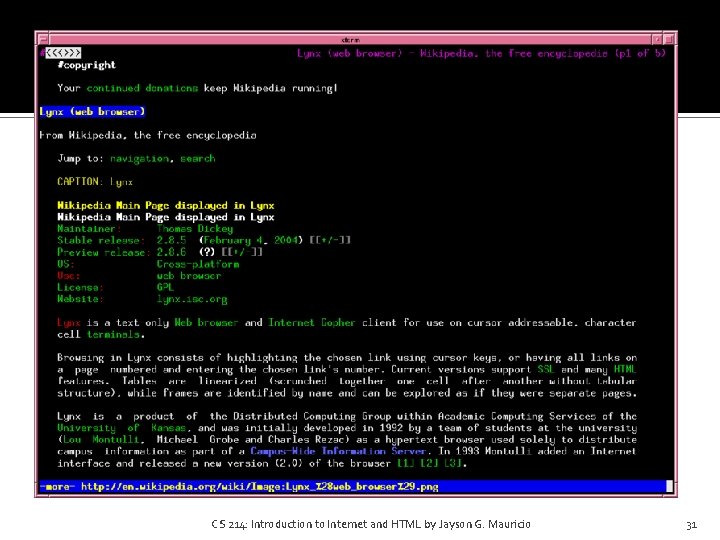Open the reference "[3]" footnote link
The height and width of the screenshot is (540, 720).
click(453, 463)
